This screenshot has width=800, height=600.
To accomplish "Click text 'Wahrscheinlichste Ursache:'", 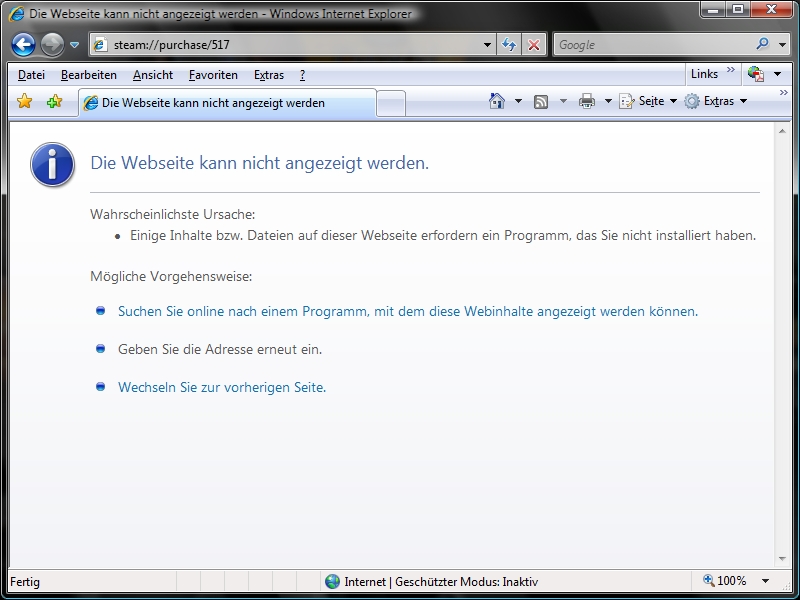I will click(x=172, y=214).
